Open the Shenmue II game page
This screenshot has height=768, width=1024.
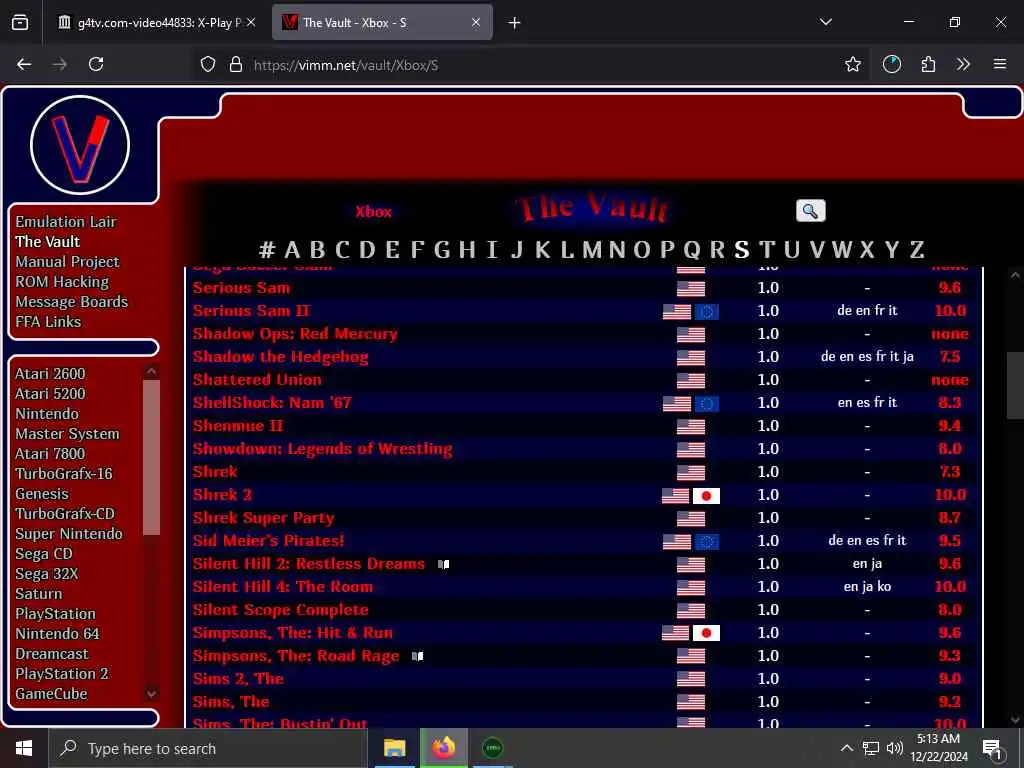coord(238,426)
